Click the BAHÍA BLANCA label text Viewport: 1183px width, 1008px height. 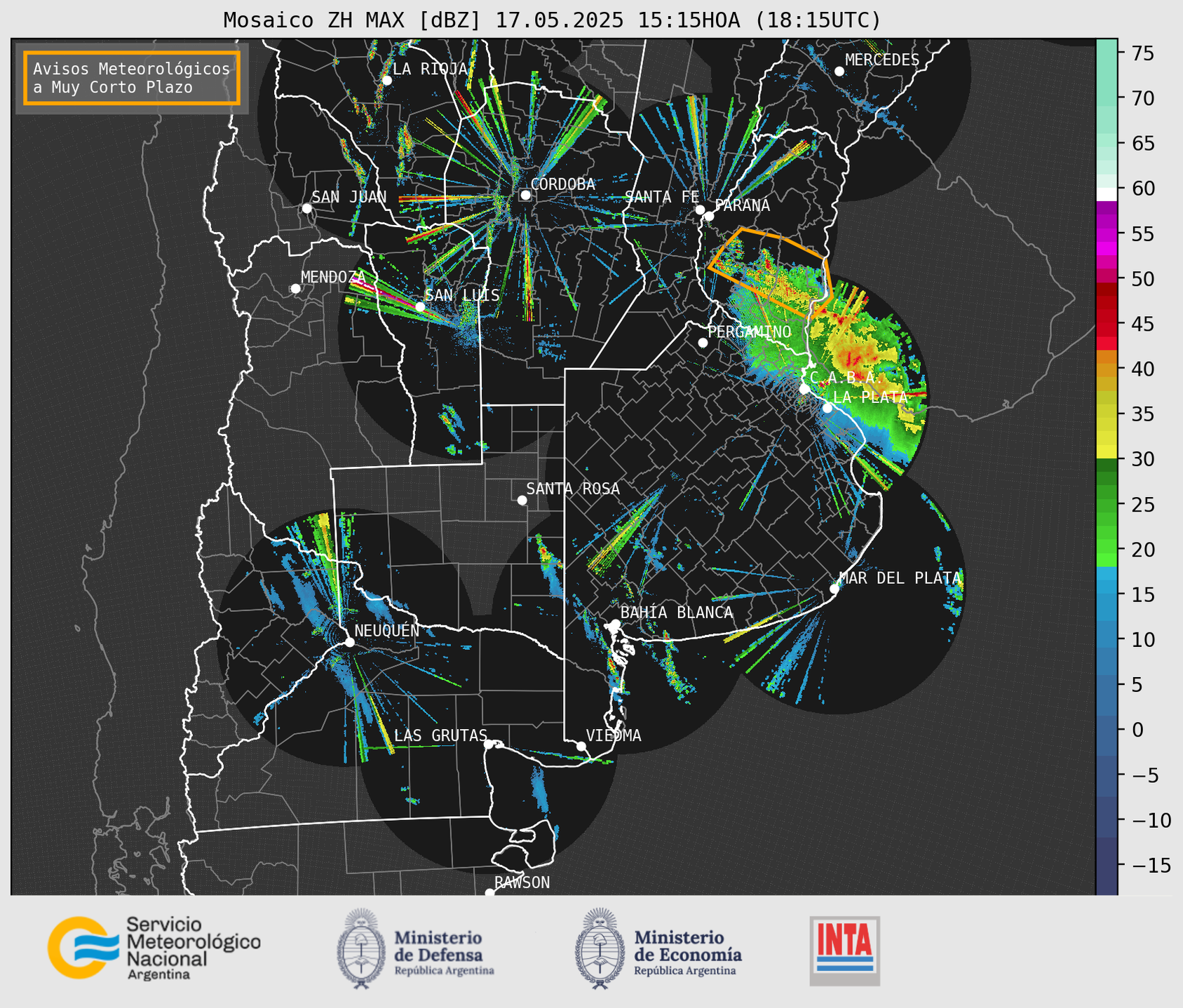point(677,613)
